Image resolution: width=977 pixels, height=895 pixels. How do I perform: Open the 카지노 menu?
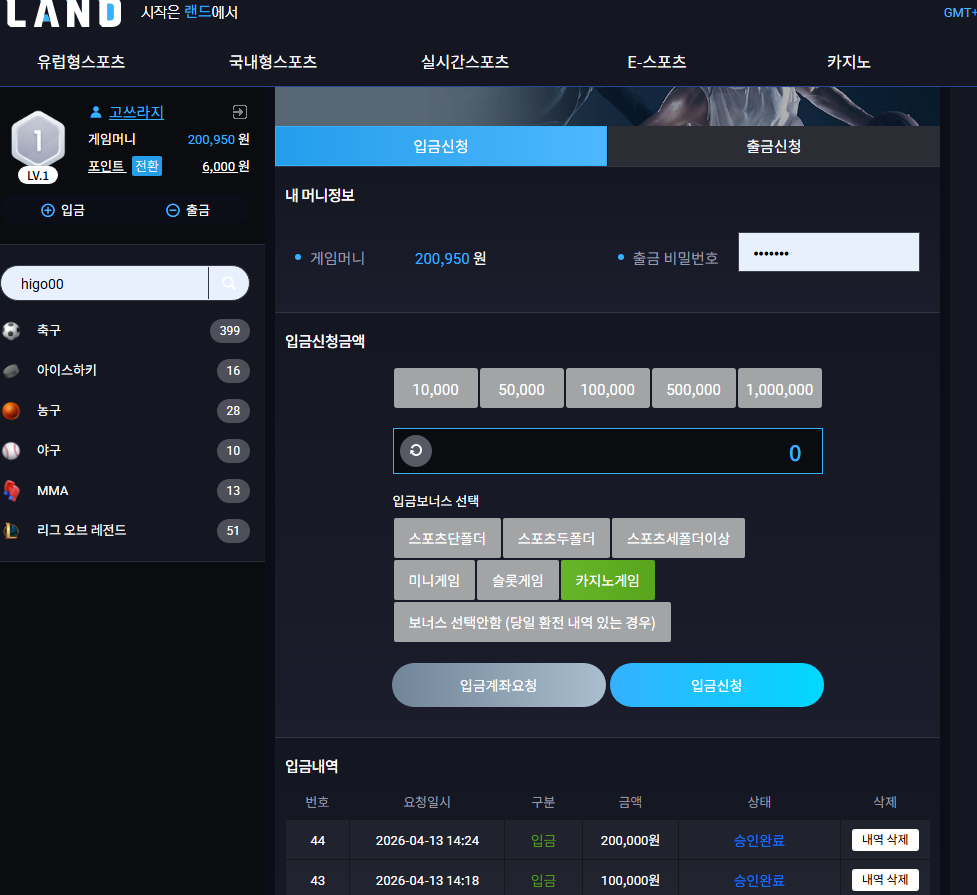coord(849,62)
